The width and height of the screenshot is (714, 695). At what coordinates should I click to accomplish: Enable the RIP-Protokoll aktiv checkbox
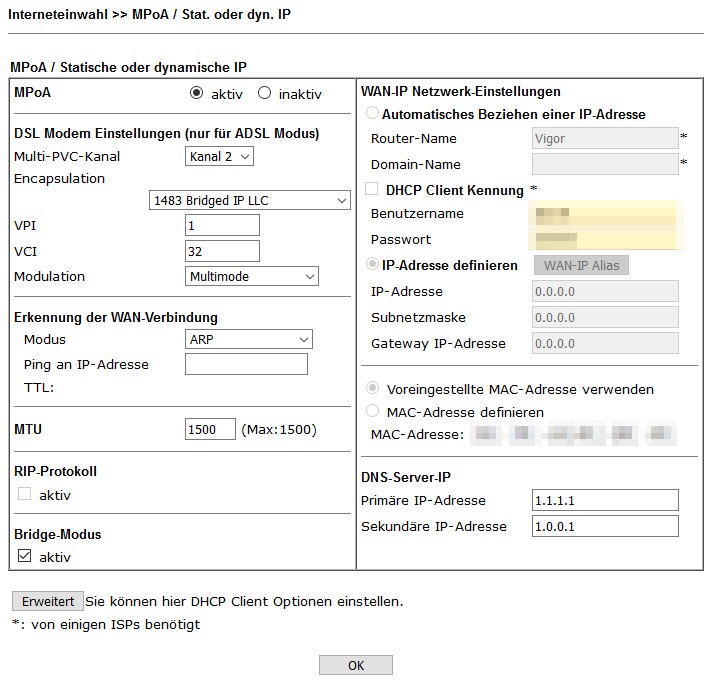coord(24,495)
